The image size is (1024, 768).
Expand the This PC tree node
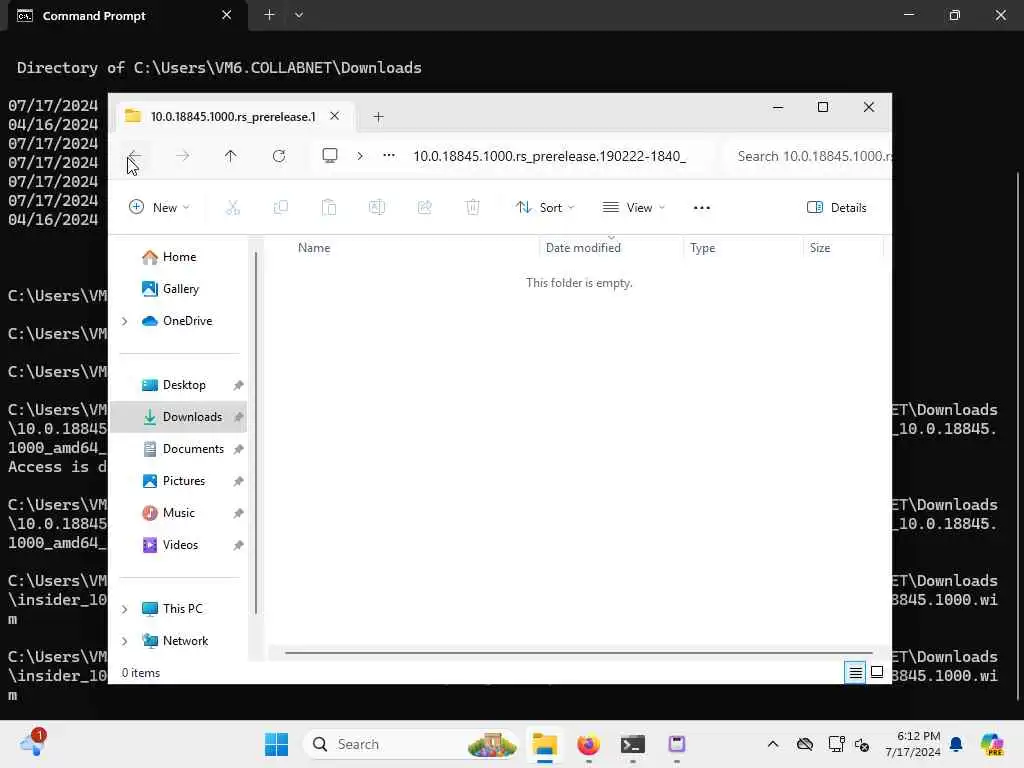pyautogui.click(x=125, y=609)
